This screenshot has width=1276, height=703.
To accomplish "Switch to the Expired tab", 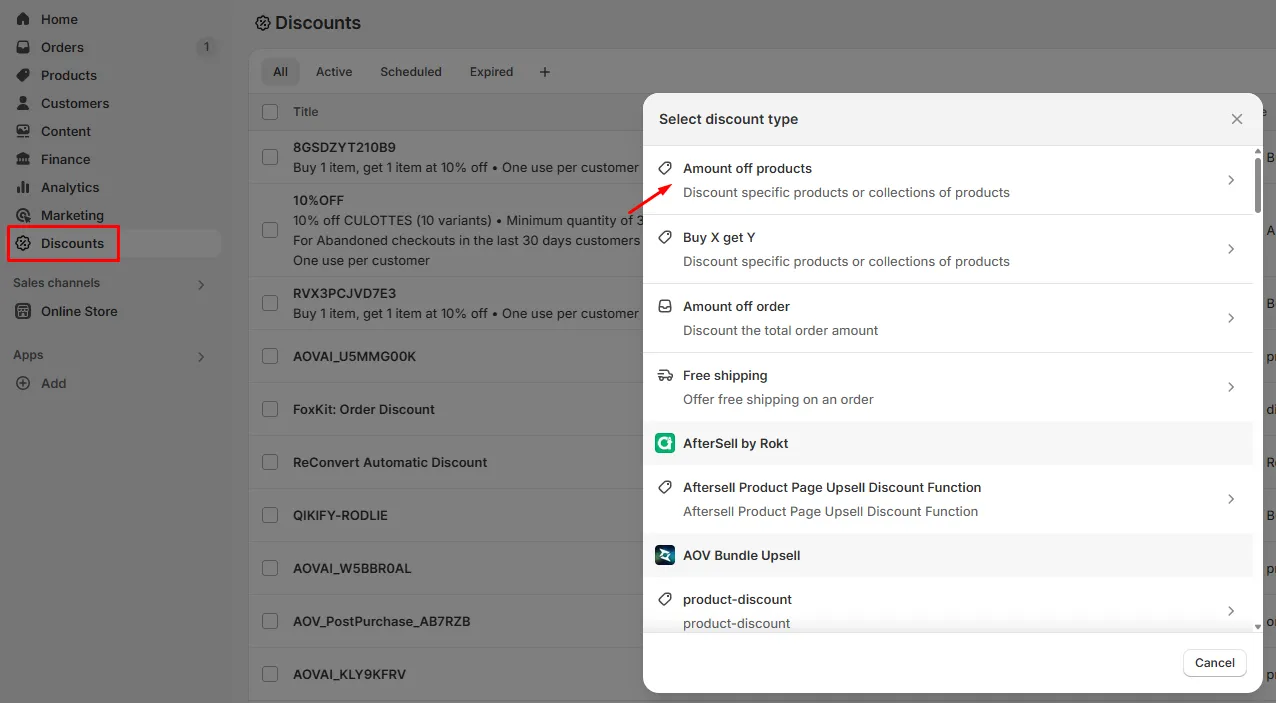I will point(491,72).
